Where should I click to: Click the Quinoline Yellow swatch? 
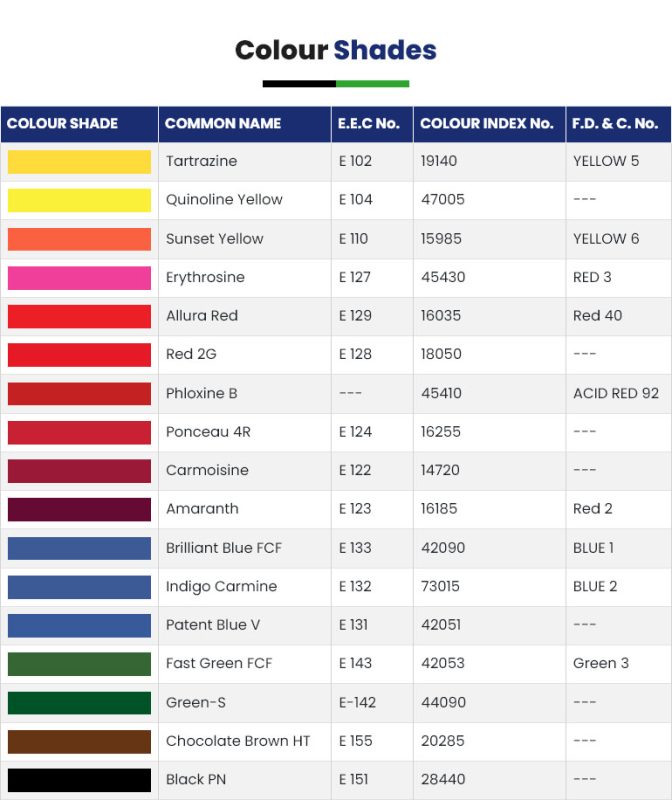79,200
